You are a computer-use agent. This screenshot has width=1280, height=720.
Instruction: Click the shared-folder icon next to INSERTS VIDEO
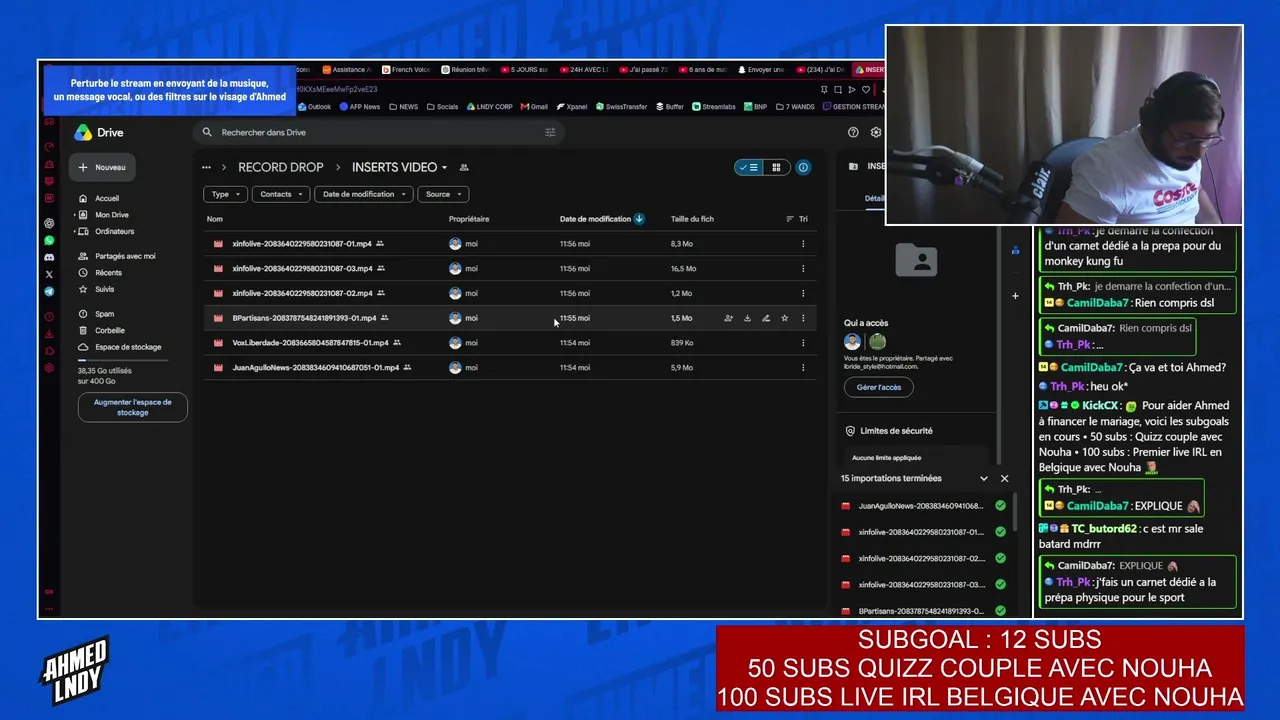coord(464,167)
